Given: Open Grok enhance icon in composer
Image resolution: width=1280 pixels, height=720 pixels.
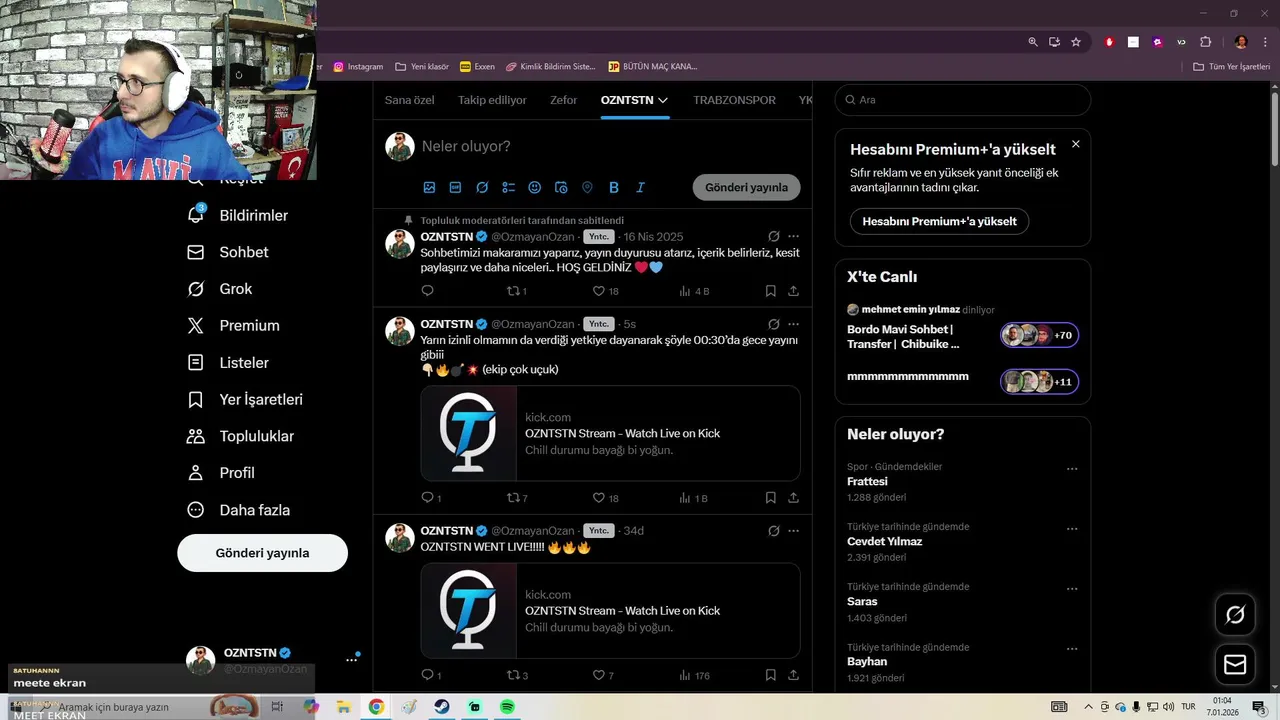Looking at the screenshot, I should pos(482,187).
